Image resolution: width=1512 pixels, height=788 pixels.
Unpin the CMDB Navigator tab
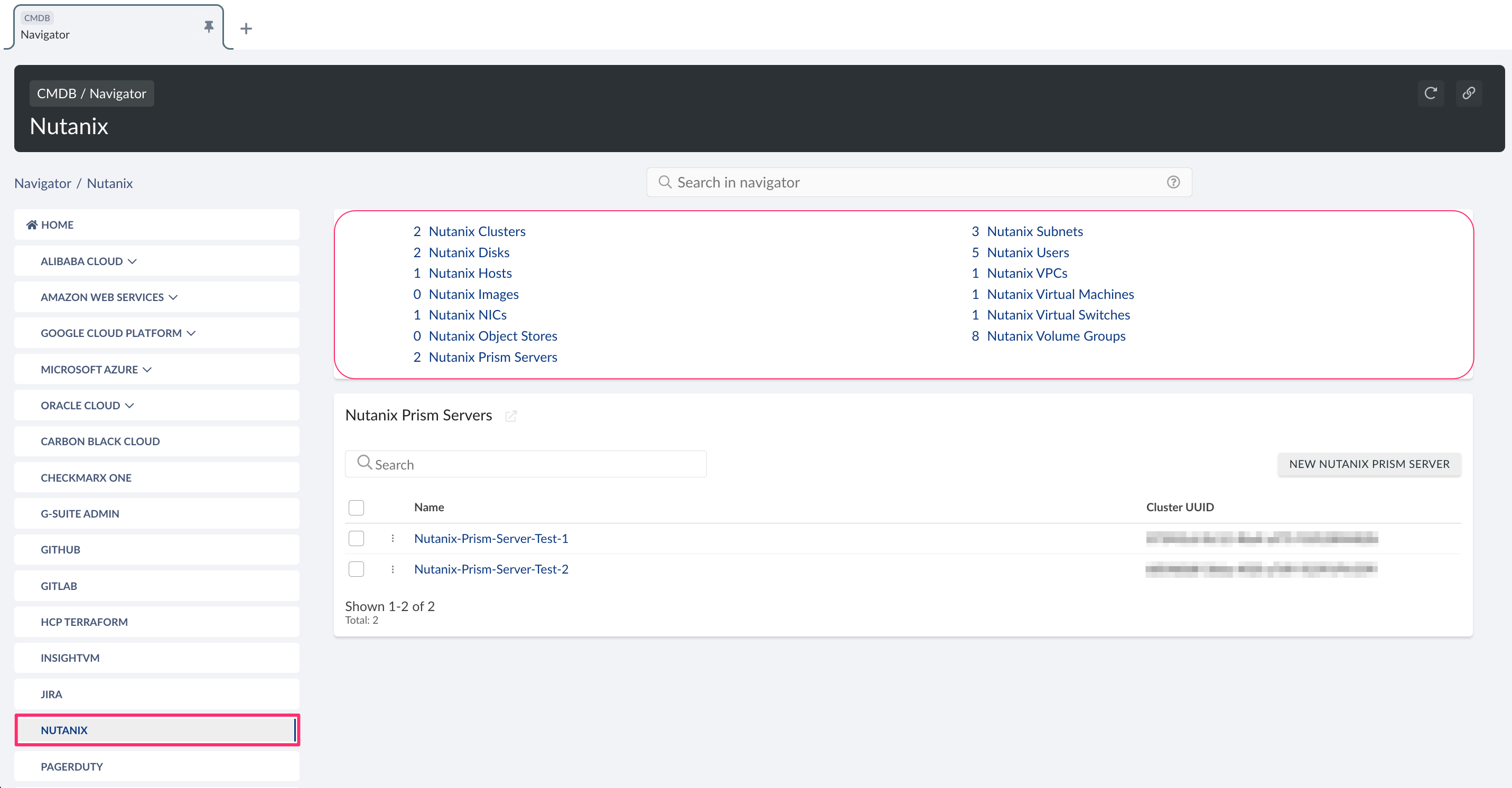coord(208,27)
